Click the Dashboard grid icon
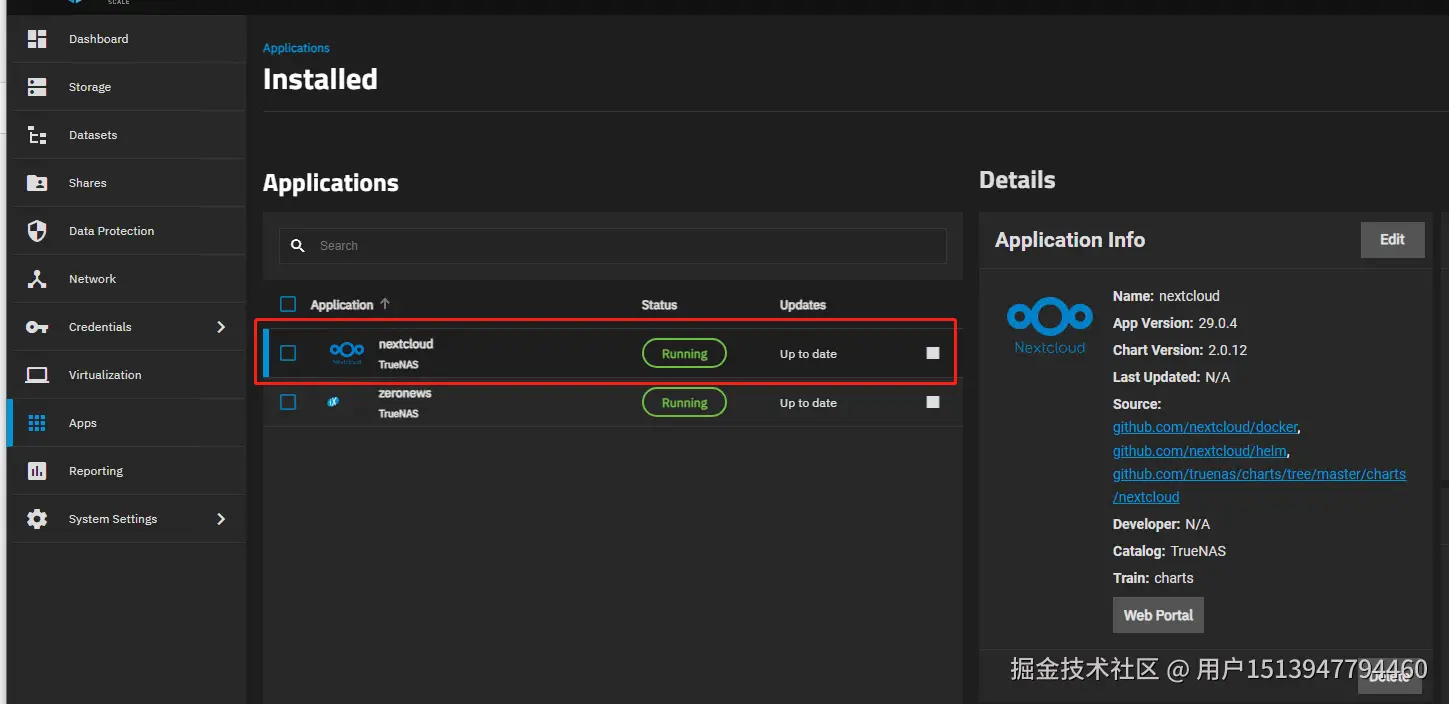Viewport: 1449px width, 704px height. (x=37, y=39)
